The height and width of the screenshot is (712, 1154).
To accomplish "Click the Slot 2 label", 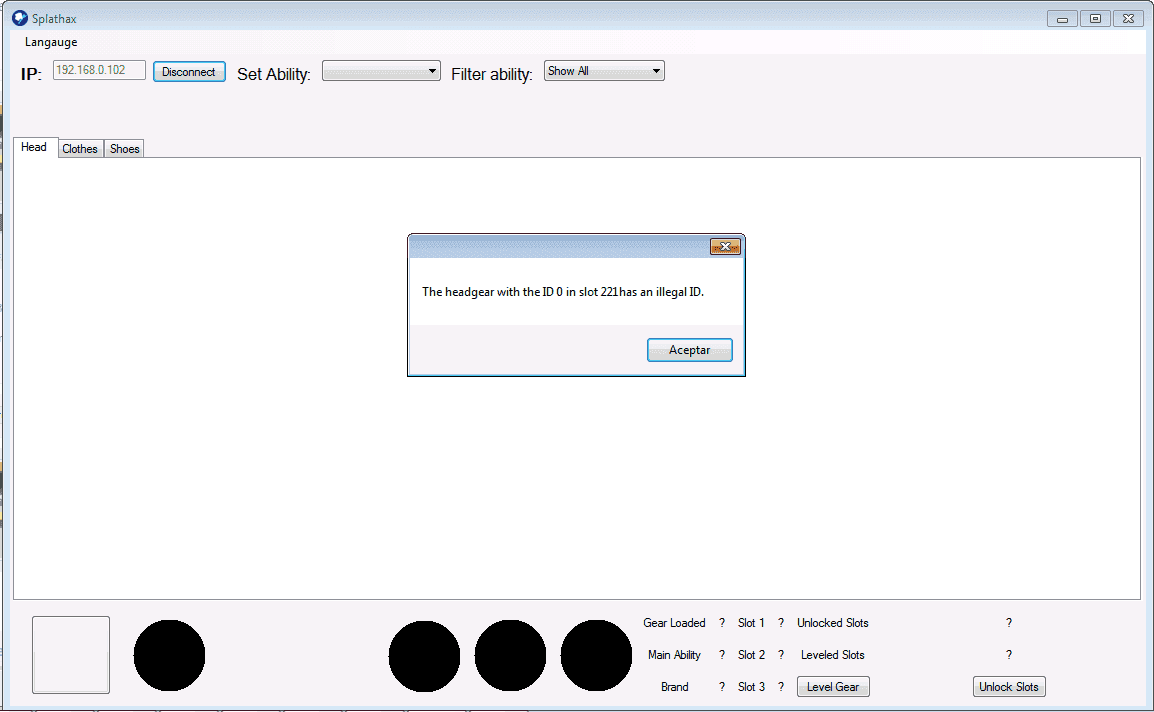I will 751,655.
